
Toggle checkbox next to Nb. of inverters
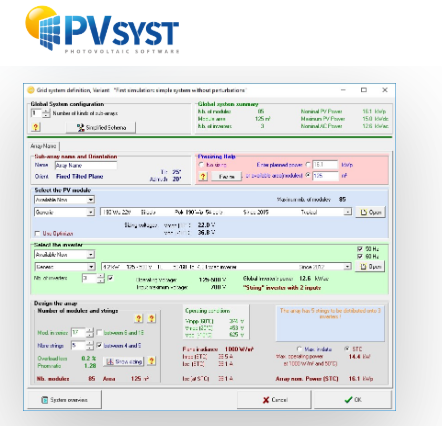111,278
